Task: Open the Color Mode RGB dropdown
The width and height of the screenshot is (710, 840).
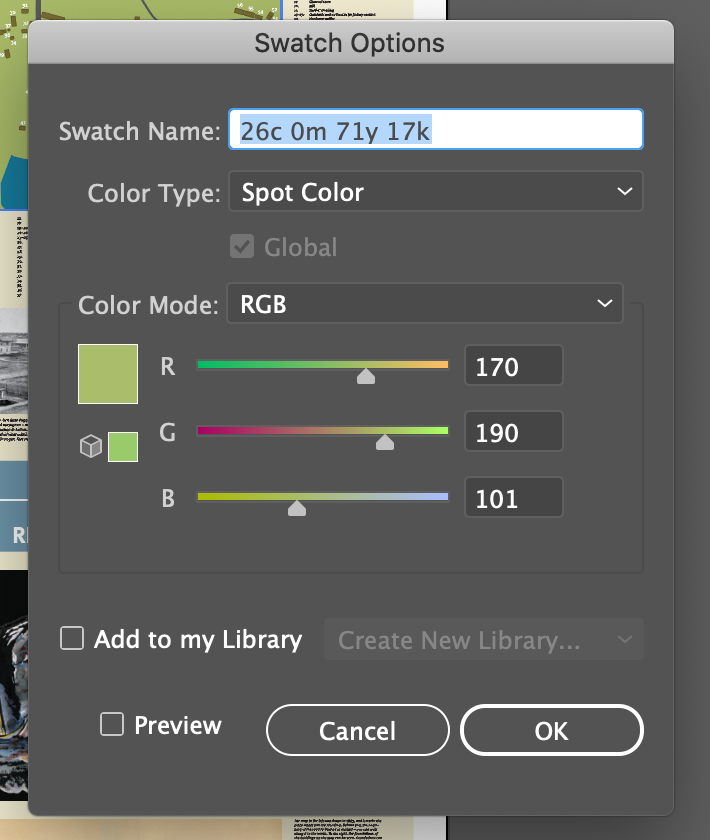Action: click(425, 303)
